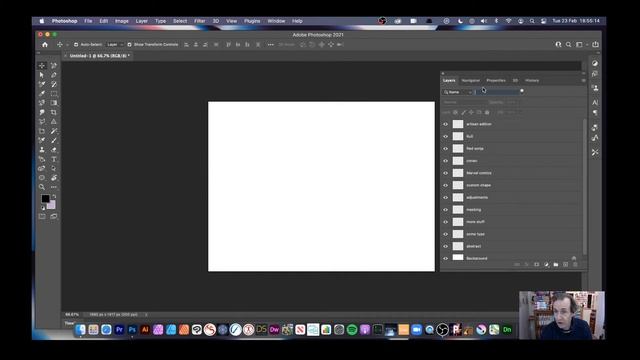Toggle Quick Mask mode

click(x=42, y=216)
